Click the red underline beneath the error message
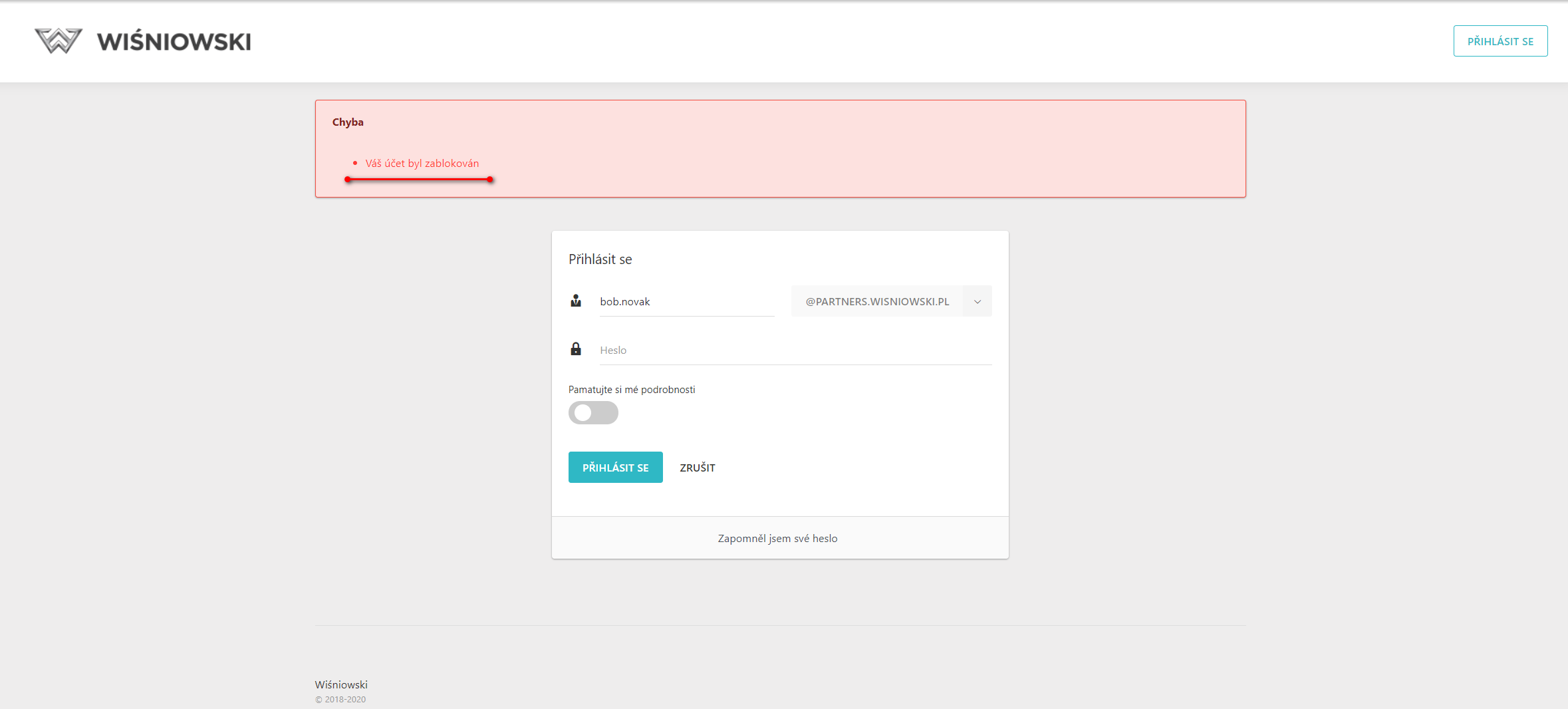This screenshot has height=709, width=1568. [419, 180]
